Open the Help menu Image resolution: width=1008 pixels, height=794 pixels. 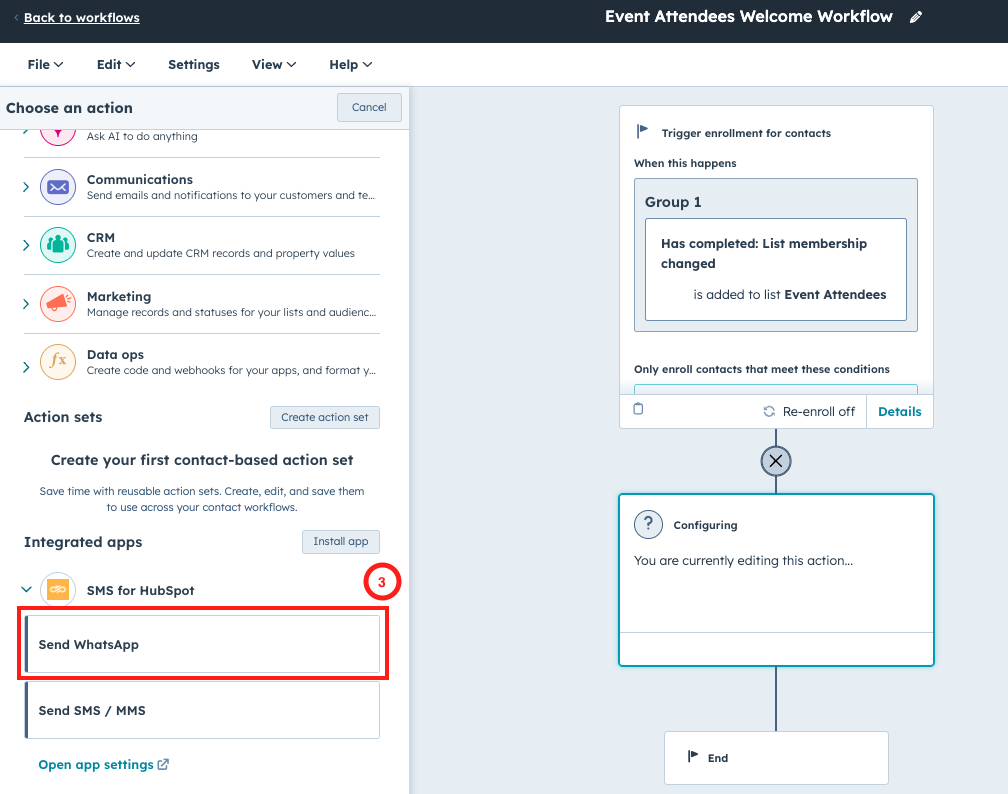click(350, 64)
